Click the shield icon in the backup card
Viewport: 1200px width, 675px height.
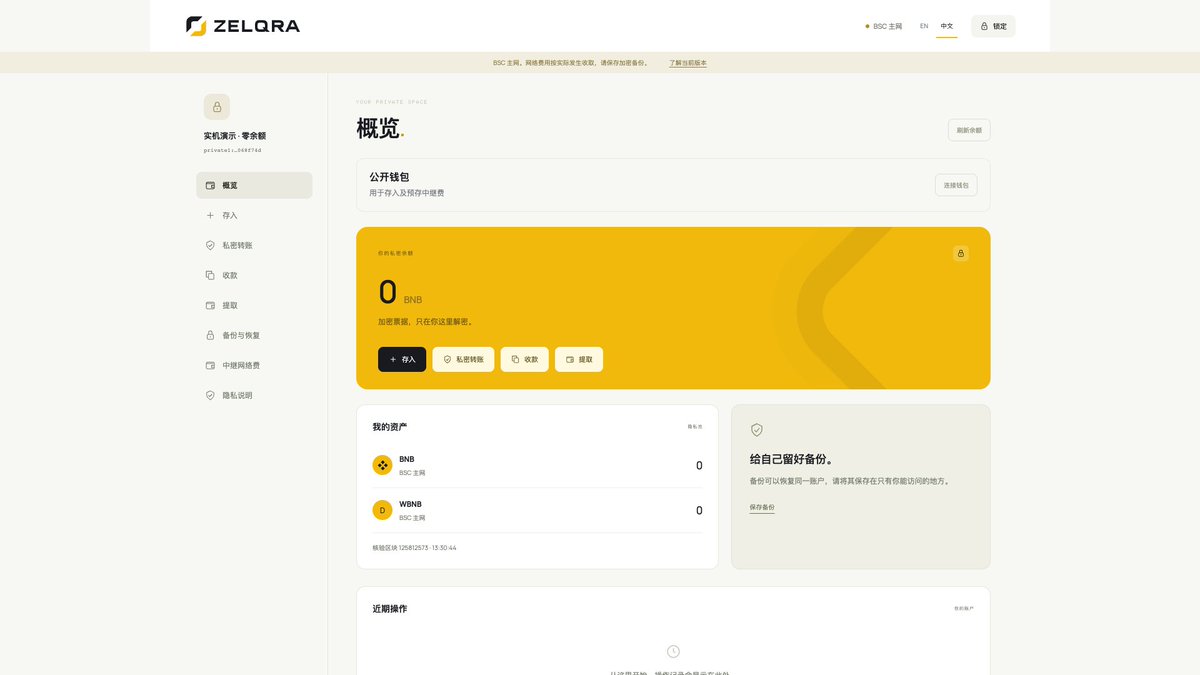(757, 429)
